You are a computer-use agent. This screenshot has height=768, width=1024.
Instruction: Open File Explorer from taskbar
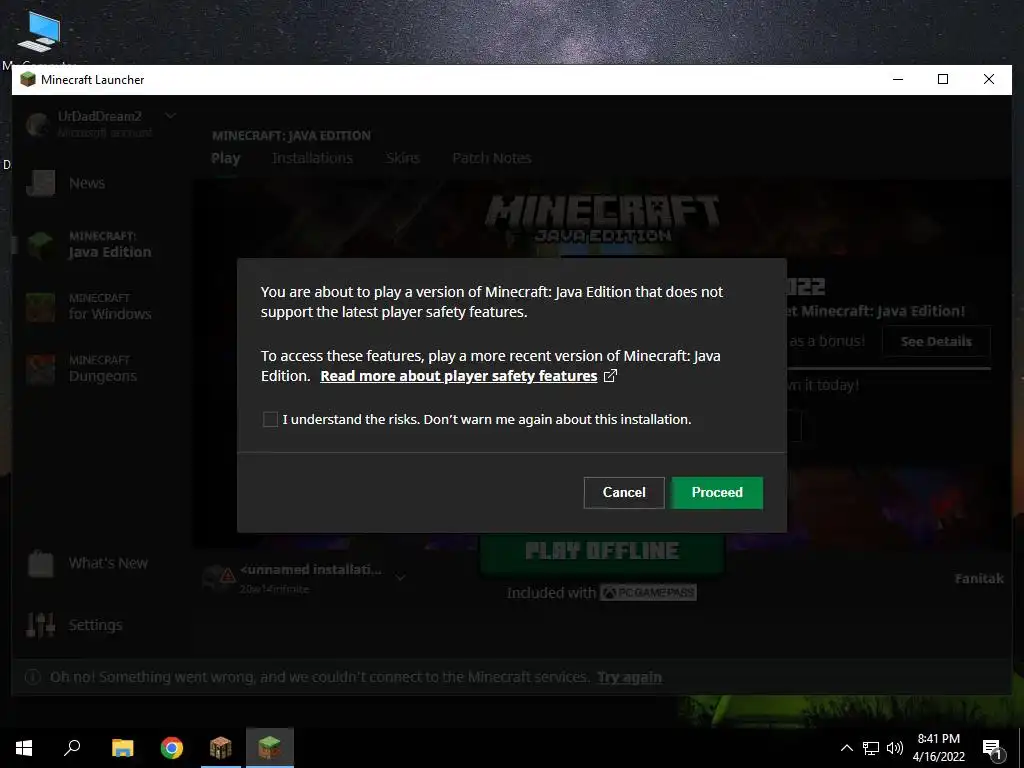click(122, 748)
